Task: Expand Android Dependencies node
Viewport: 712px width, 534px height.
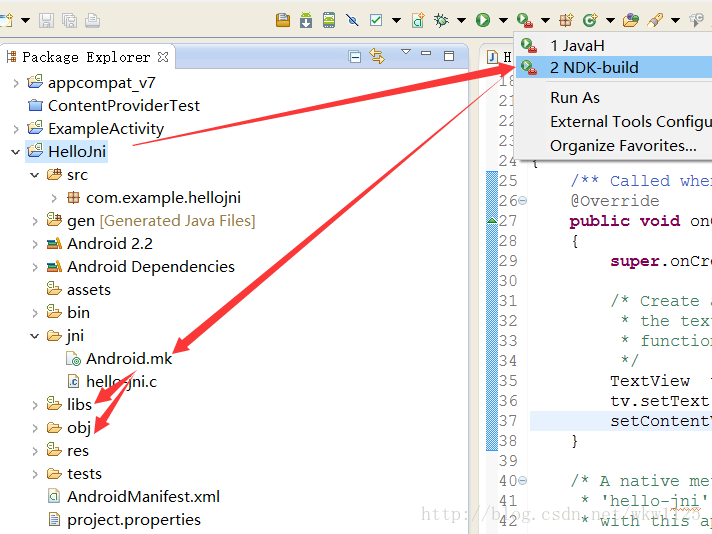Action: click(x=35, y=267)
